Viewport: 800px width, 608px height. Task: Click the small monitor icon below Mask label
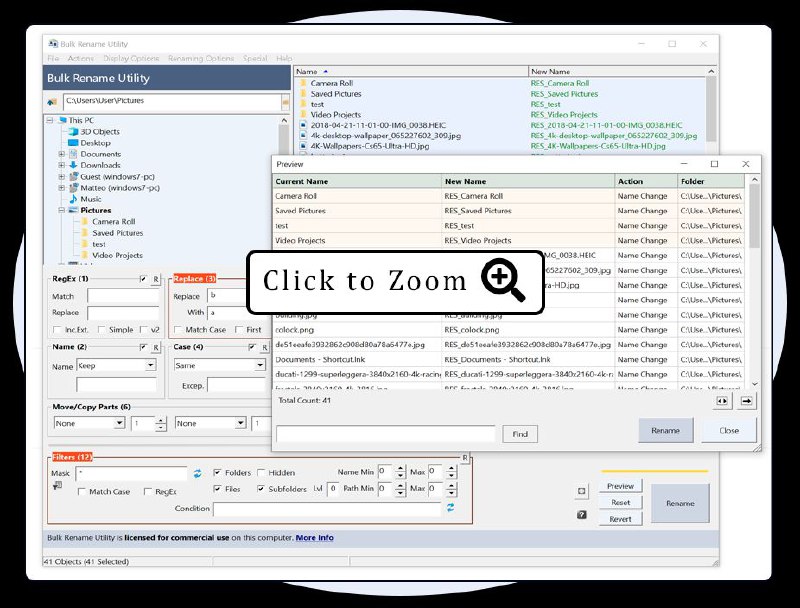(57, 486)
